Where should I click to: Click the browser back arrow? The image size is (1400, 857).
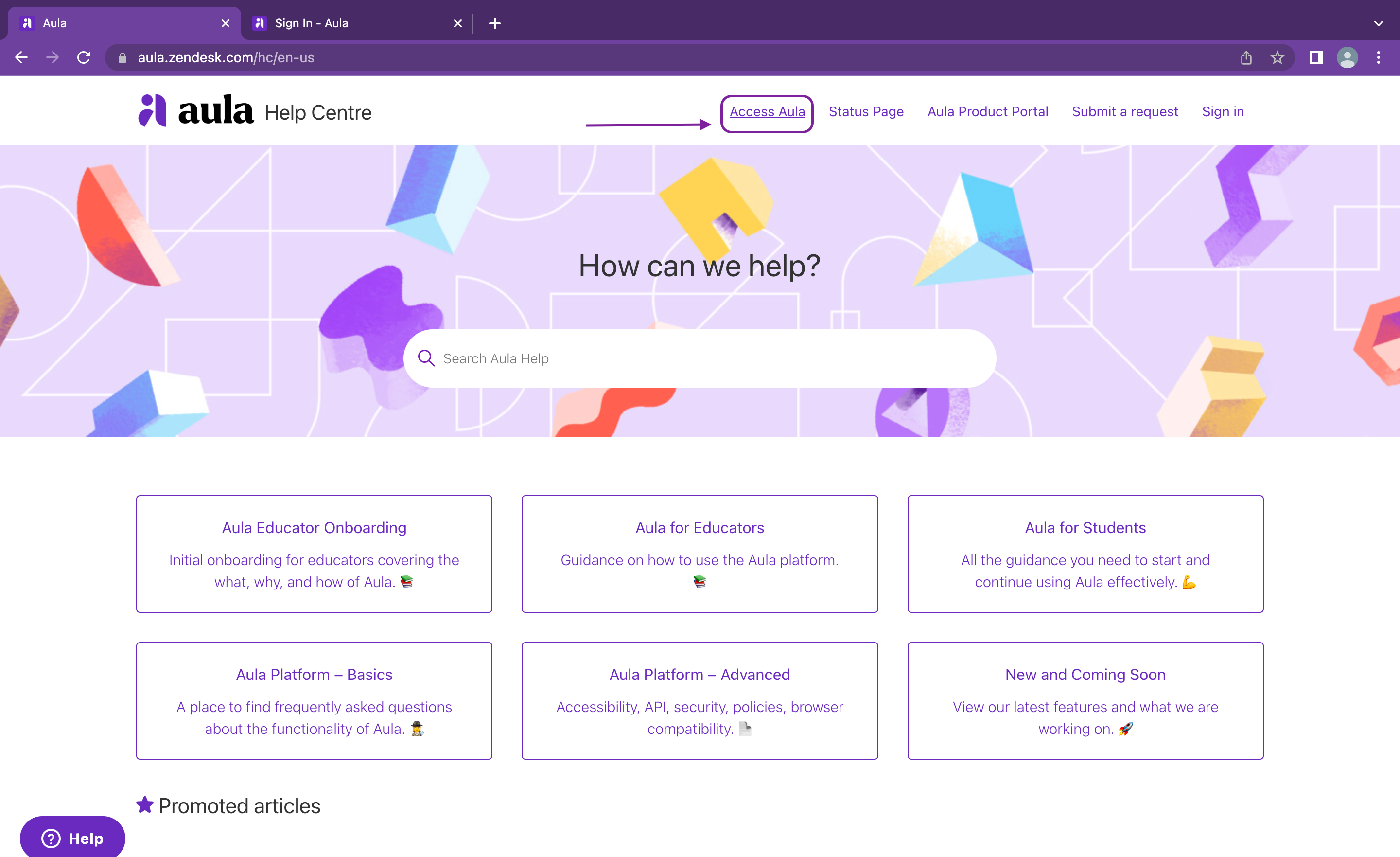click(21, 57)
